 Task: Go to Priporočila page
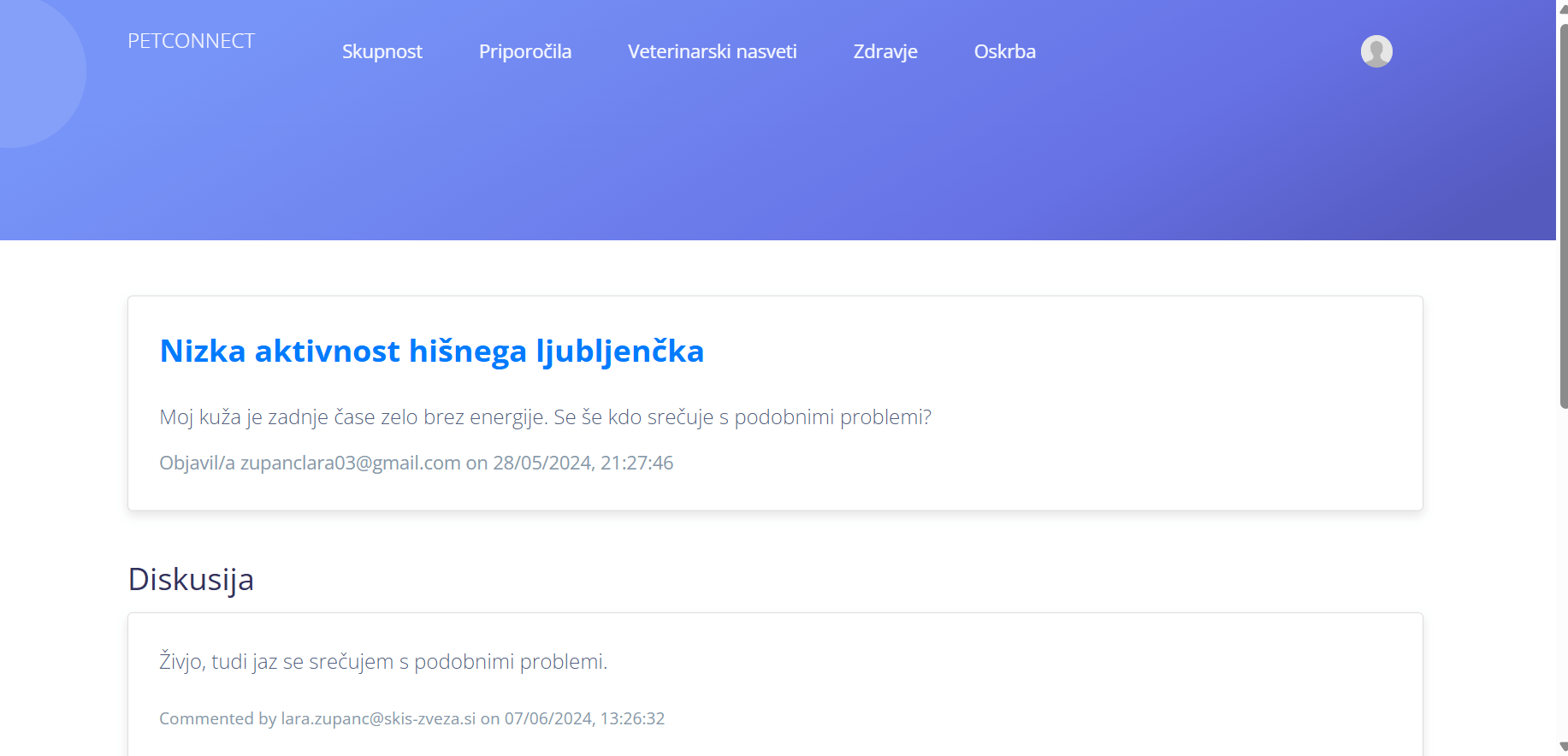point(525,51)
